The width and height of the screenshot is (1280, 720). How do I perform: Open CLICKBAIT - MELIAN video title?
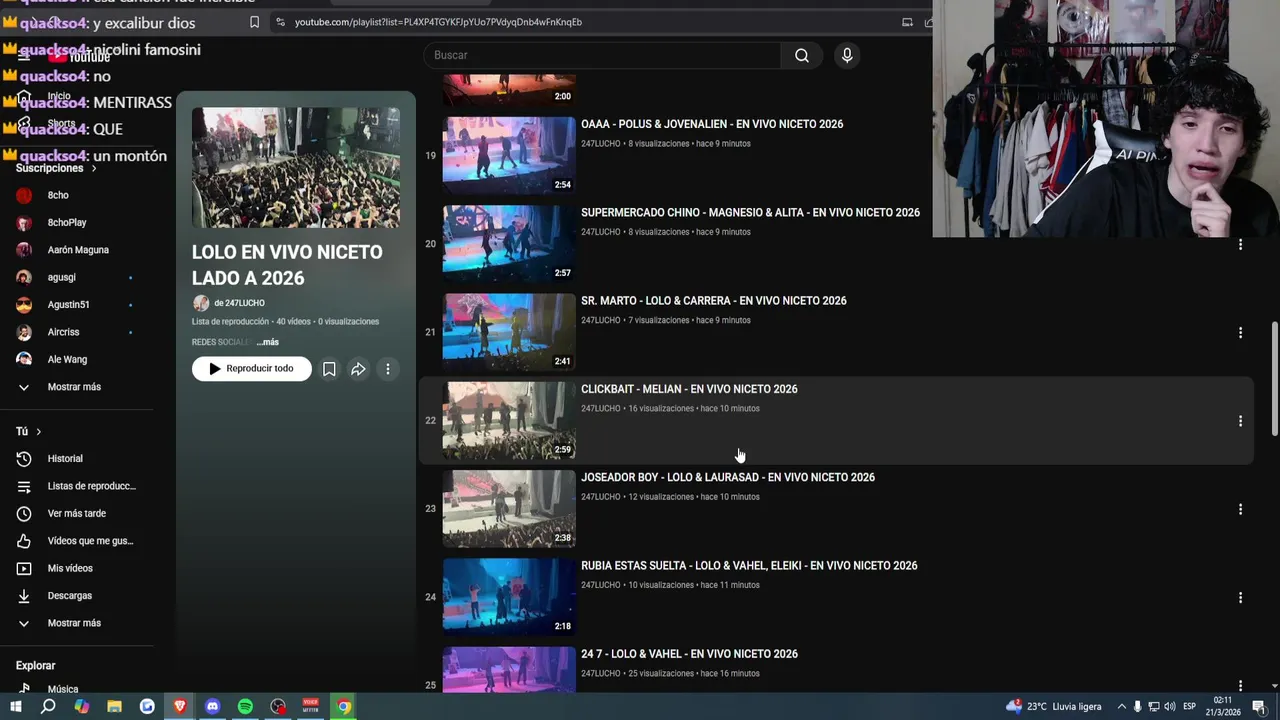(x=689, y=389)
